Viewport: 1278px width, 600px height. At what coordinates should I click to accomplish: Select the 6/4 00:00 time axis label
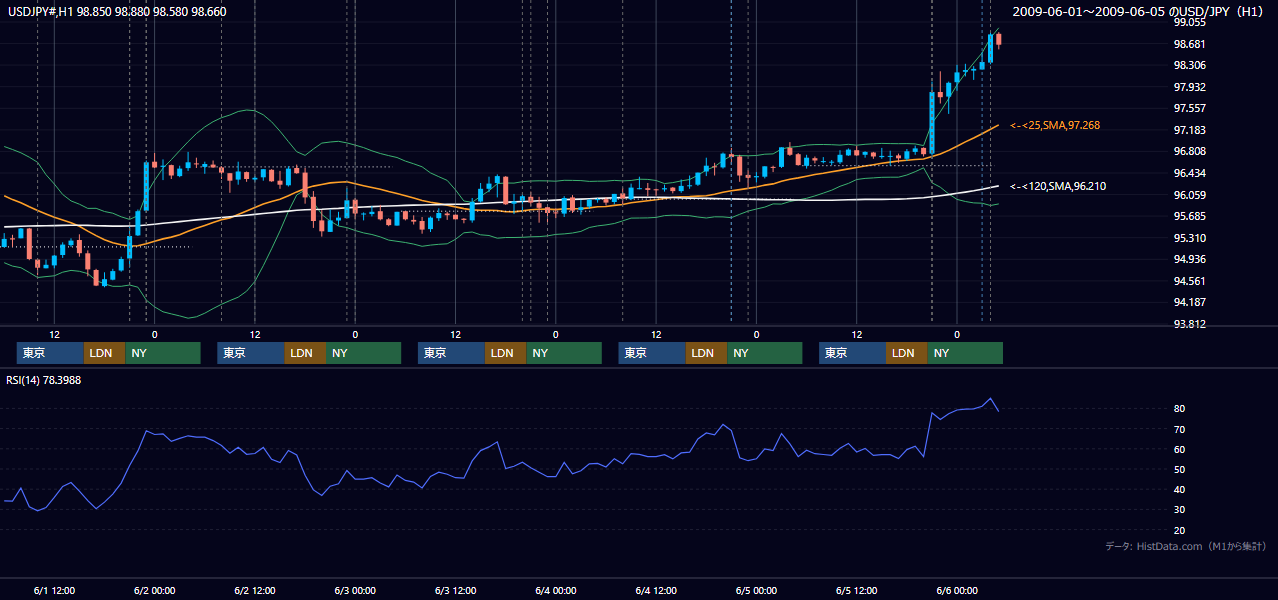coord(555,590)
